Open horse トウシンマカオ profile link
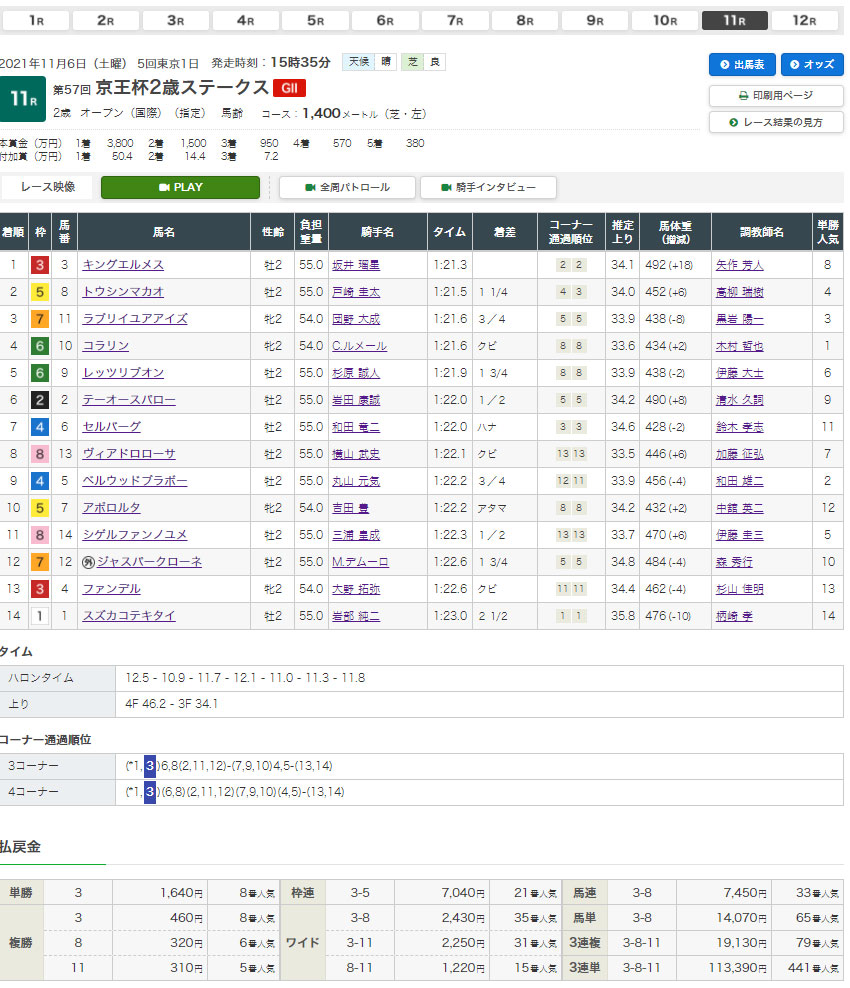This screenshot has width=850, height=988. click(122, 292)
